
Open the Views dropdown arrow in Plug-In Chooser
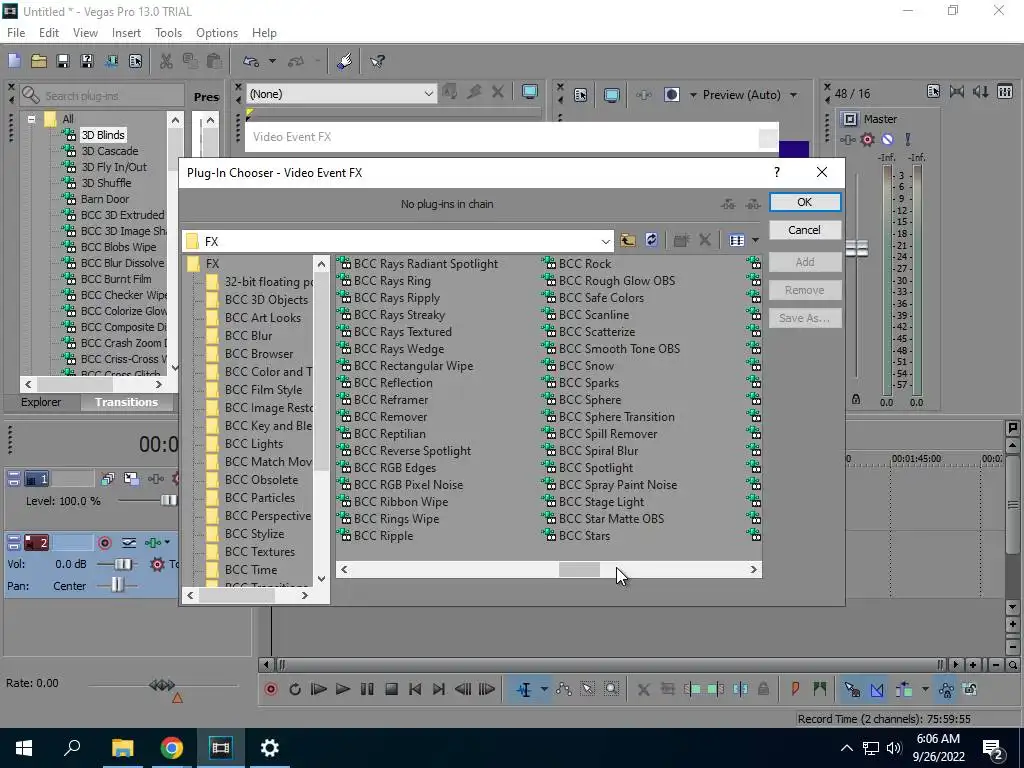[755, 240]
